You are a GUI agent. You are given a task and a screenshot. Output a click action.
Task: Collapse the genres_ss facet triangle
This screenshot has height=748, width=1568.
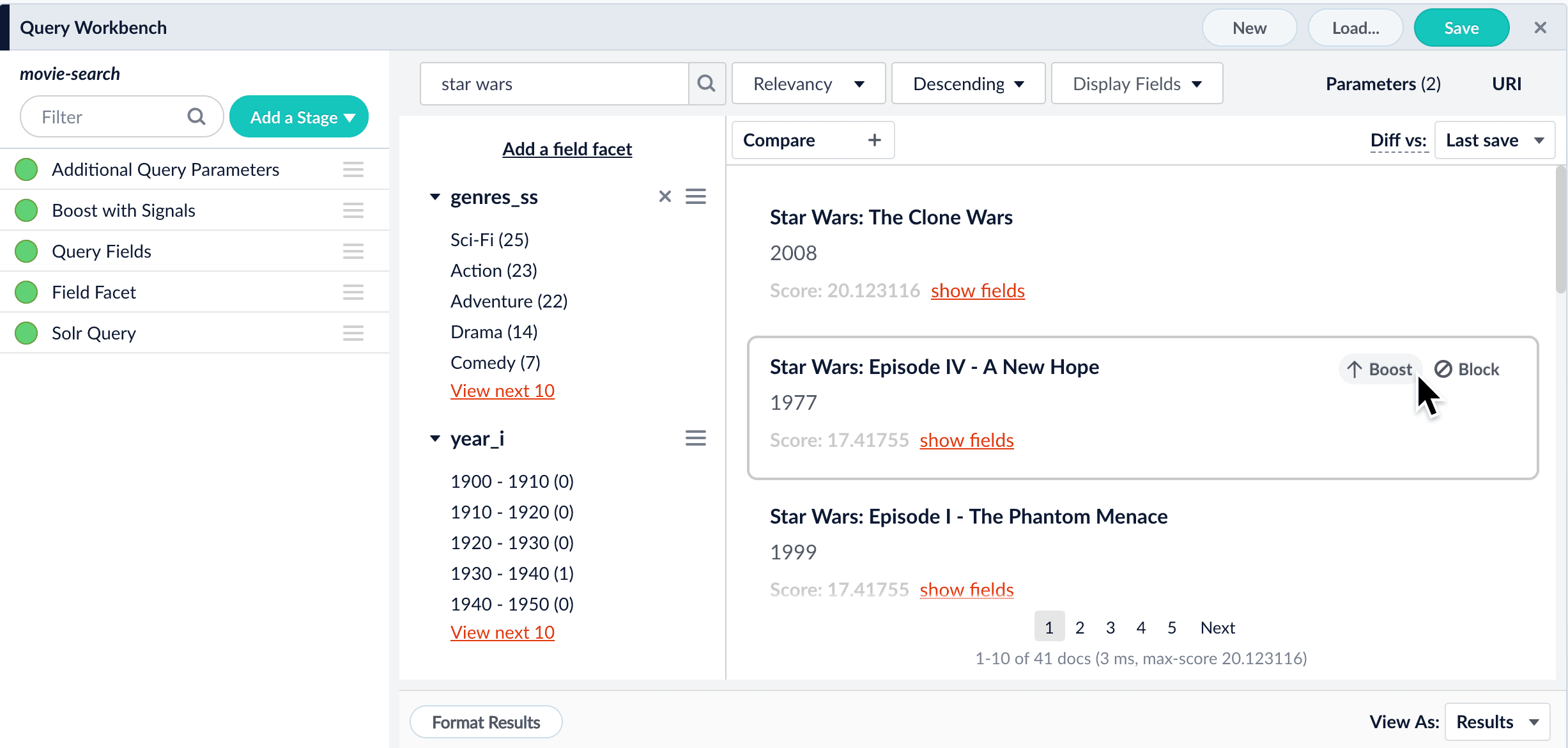(435, 197)
